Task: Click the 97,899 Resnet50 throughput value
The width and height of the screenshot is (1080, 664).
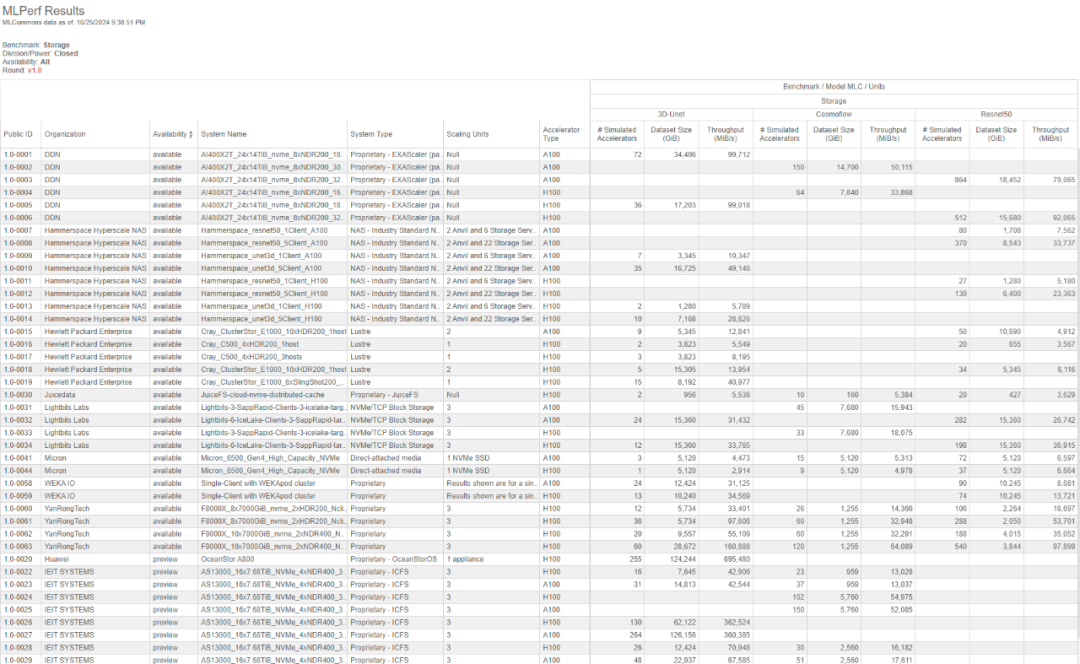Action: (x=1063, y=546)
